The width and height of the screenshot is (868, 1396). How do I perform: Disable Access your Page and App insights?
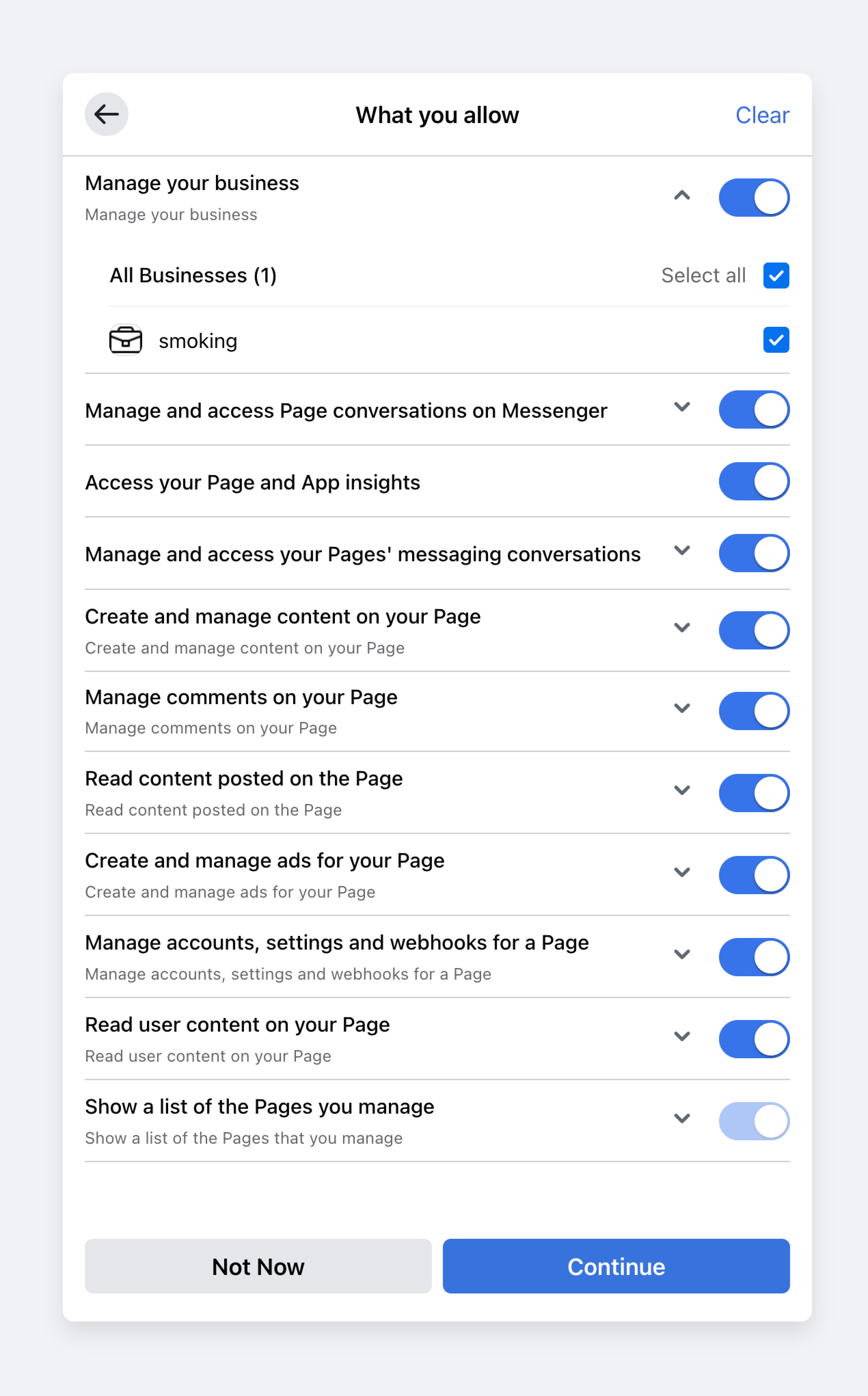(754, 481)
